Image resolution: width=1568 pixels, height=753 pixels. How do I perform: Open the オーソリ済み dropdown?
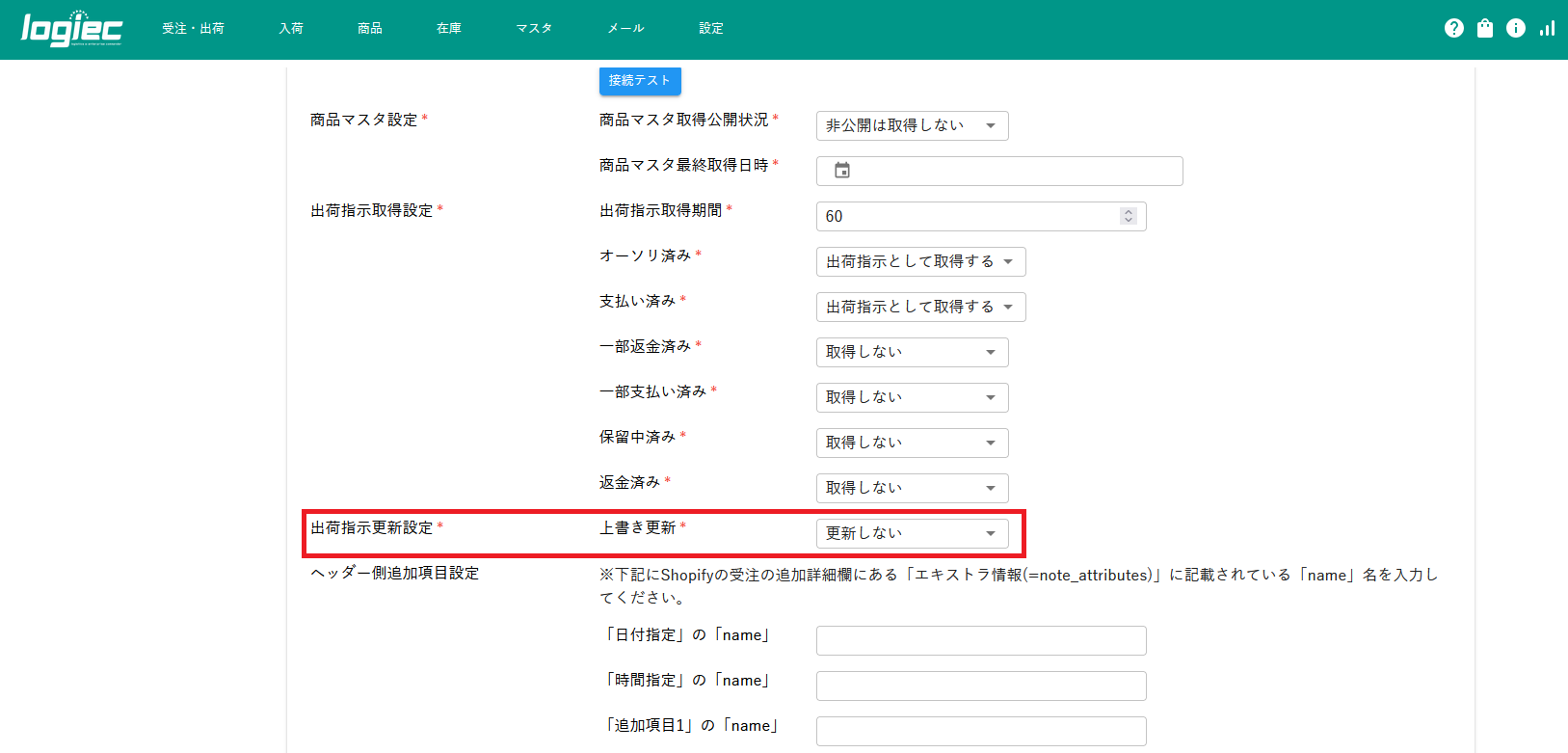tap(920, 261)
